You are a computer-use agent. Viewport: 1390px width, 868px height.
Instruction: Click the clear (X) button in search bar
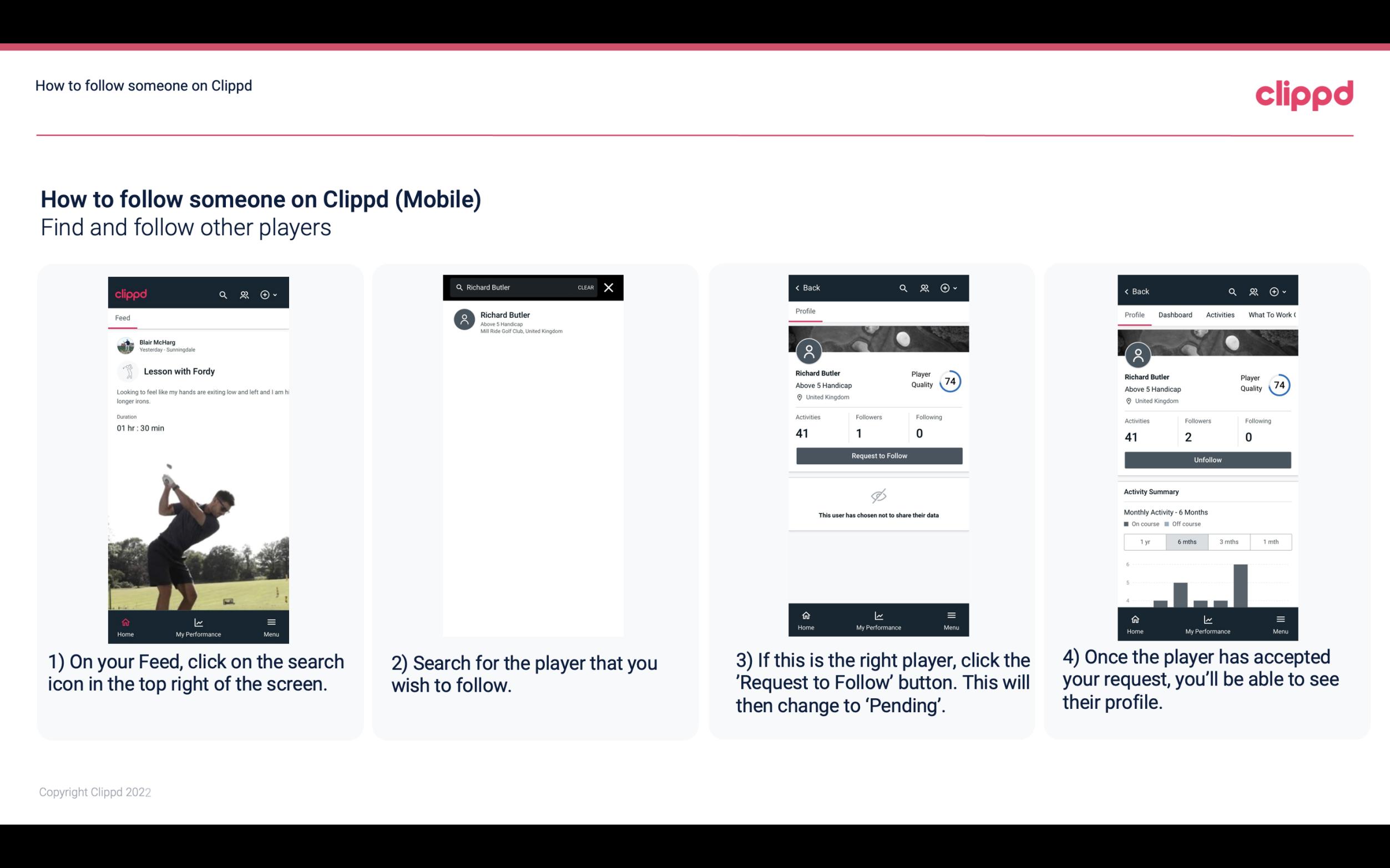point(610,288)
